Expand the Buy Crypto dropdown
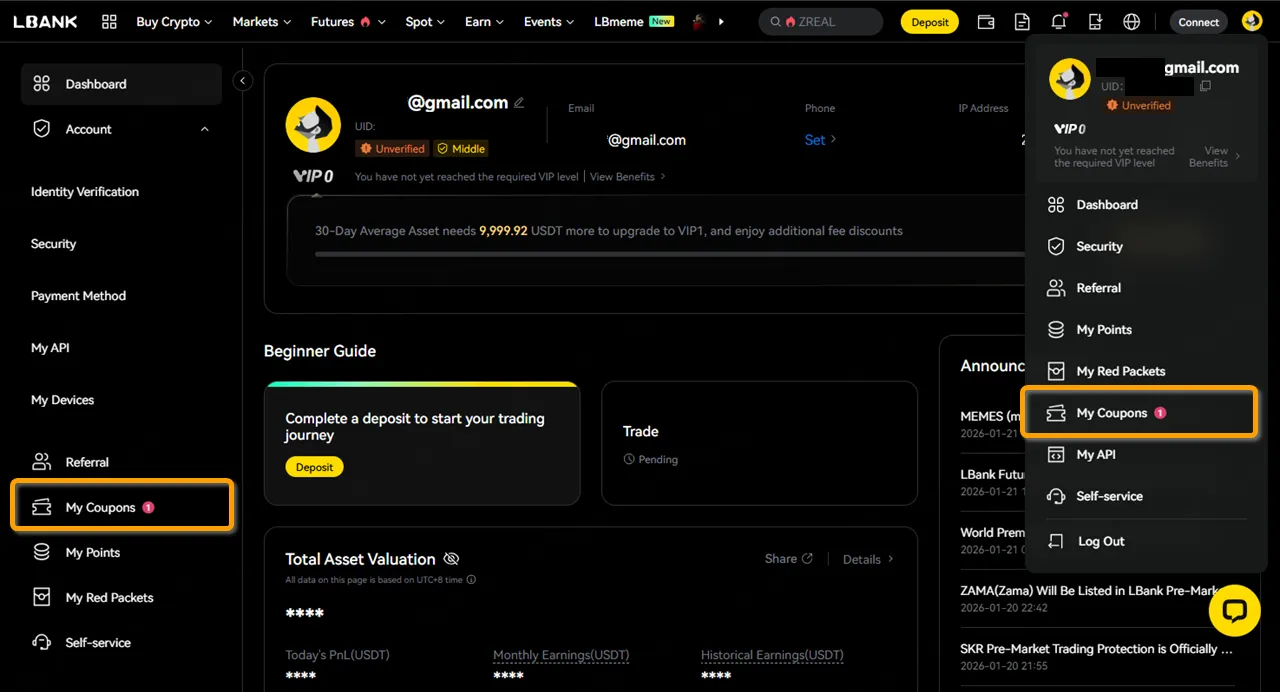This screenshot has width=1280, height=692. point(174,22)
